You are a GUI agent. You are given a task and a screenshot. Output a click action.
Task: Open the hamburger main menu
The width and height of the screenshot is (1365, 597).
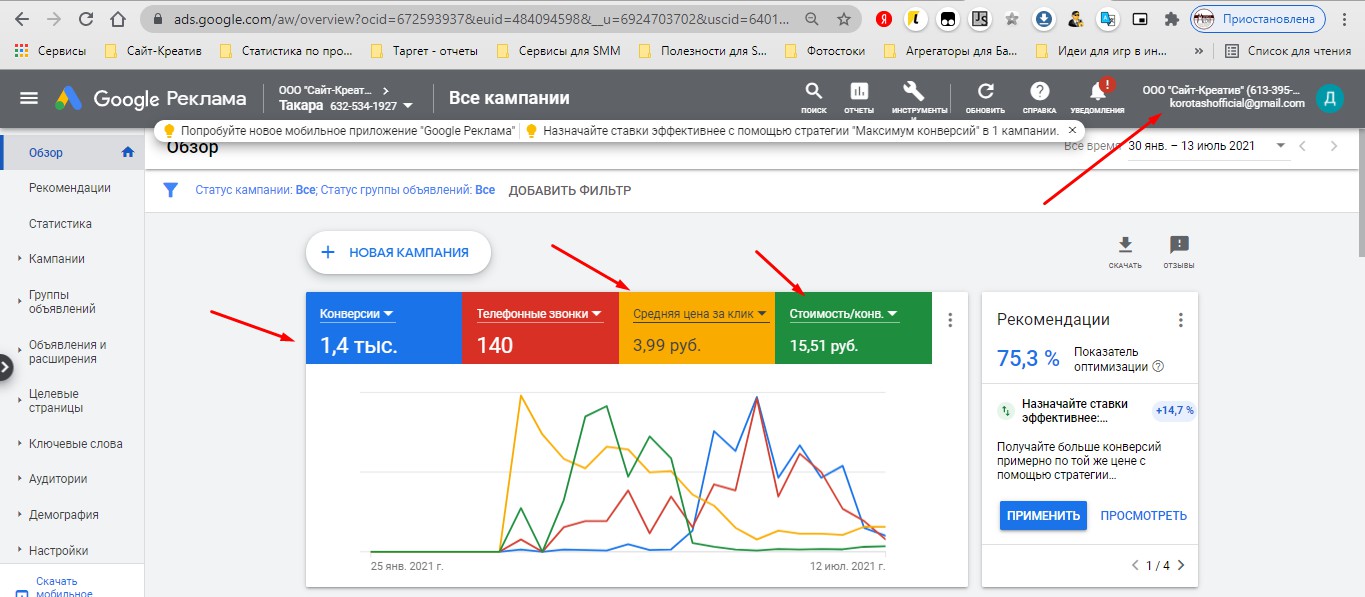[29, 98]
